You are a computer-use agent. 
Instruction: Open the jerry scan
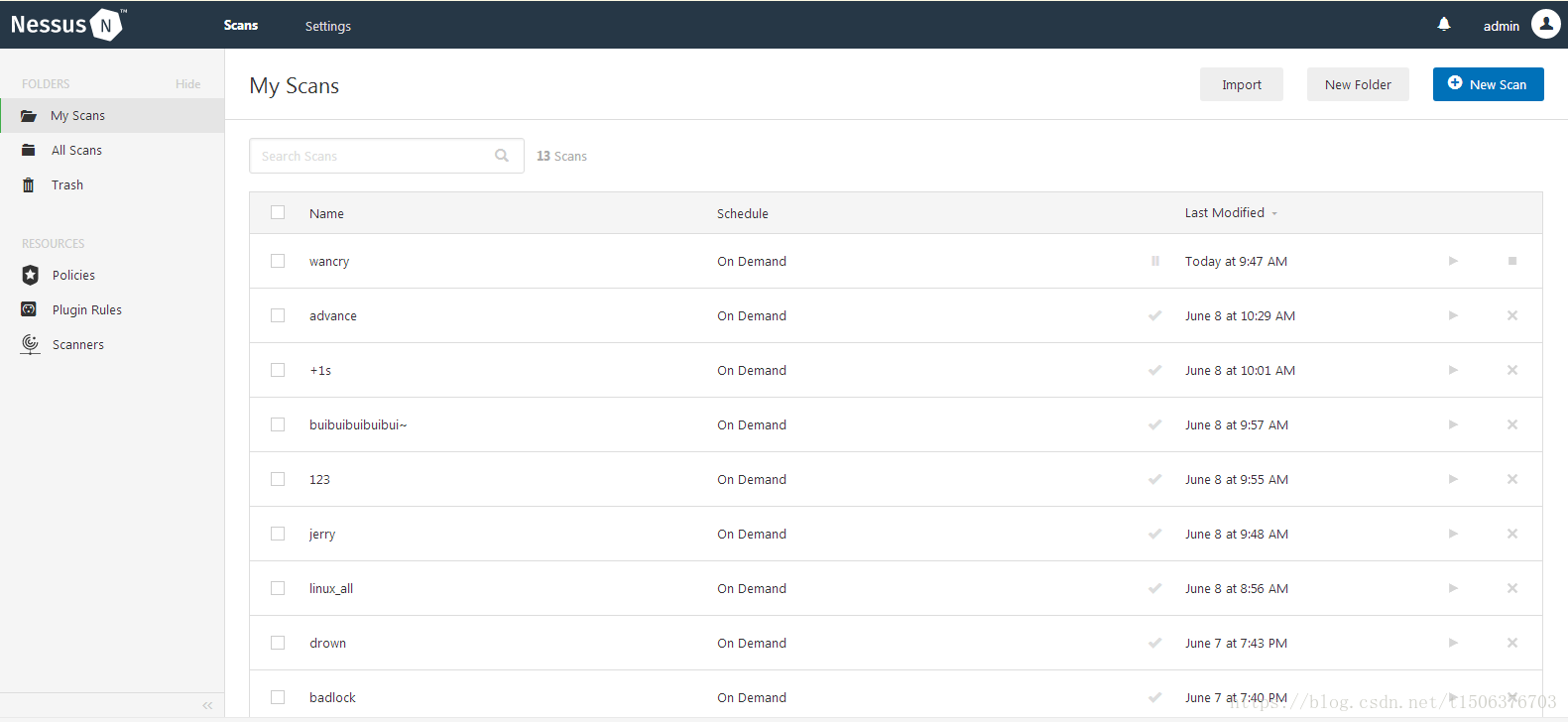tap(322, 534)
